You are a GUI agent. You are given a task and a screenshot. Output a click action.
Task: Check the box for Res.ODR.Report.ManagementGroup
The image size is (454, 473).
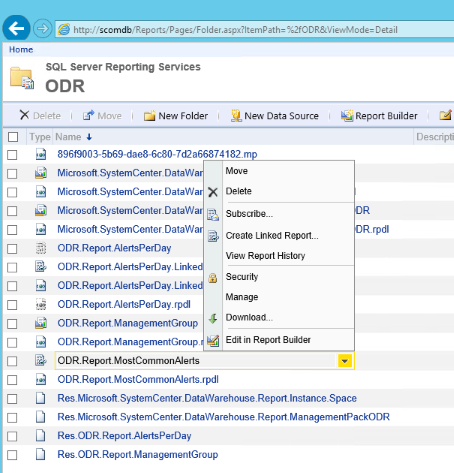coord(12,455)
